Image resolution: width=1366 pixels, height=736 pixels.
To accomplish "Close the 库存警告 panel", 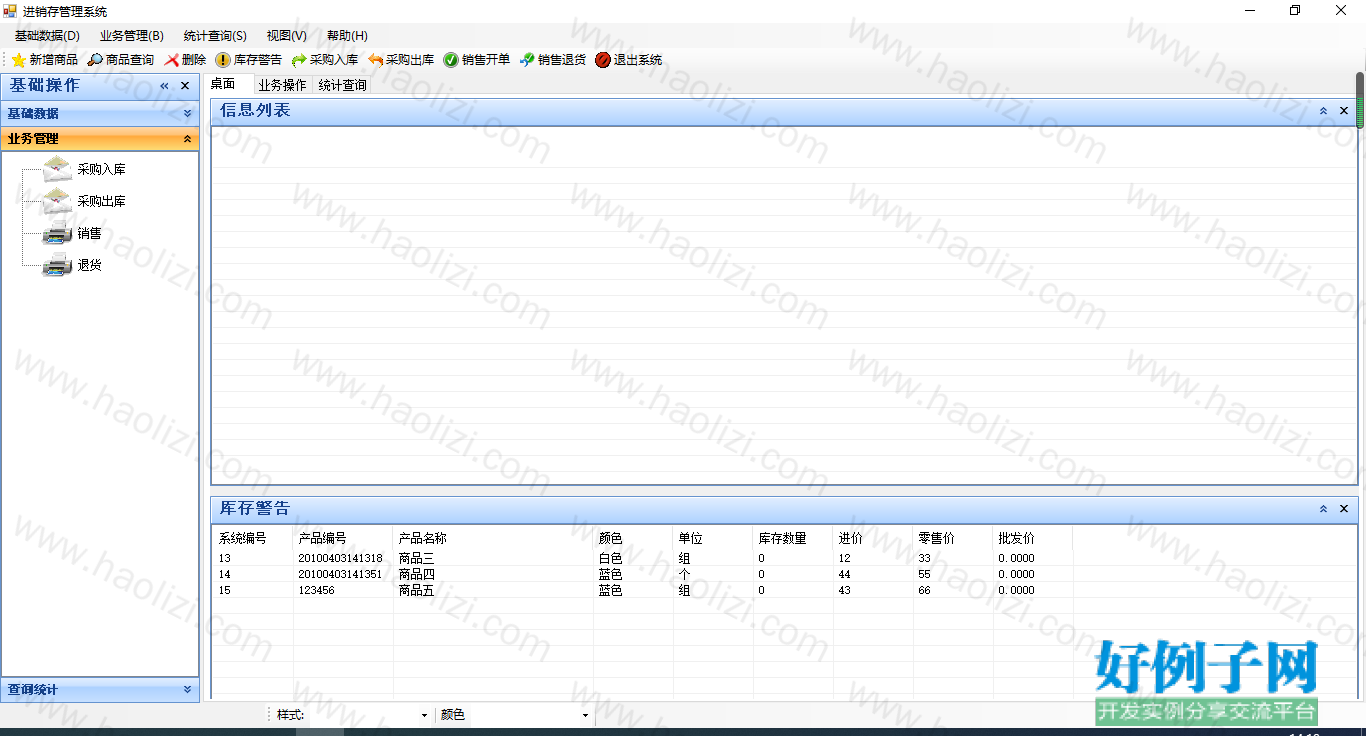I will 1344,509.
